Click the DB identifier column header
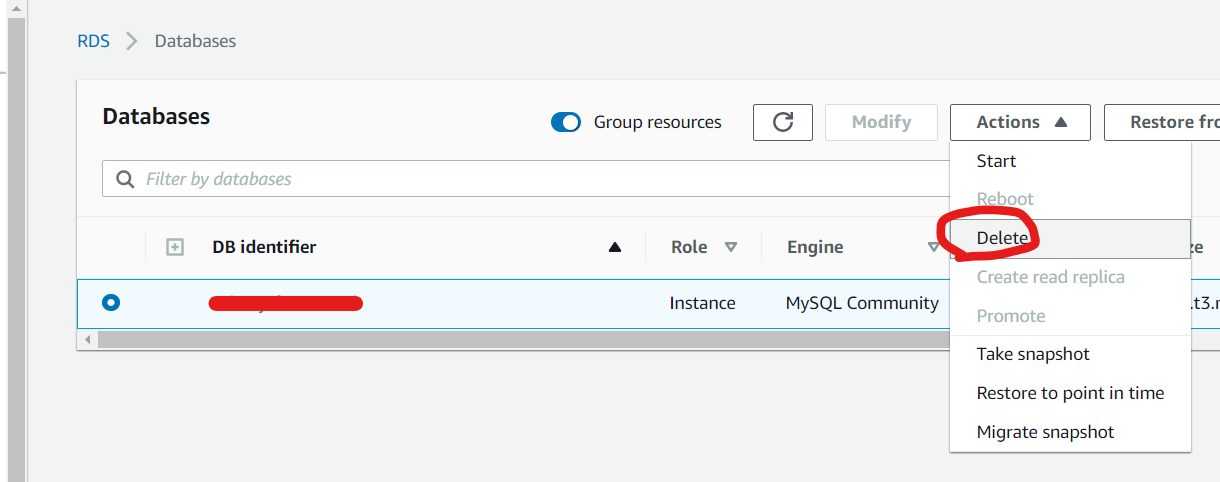The height and width of the screenshot is (482, 1220). tap(264, 247)
